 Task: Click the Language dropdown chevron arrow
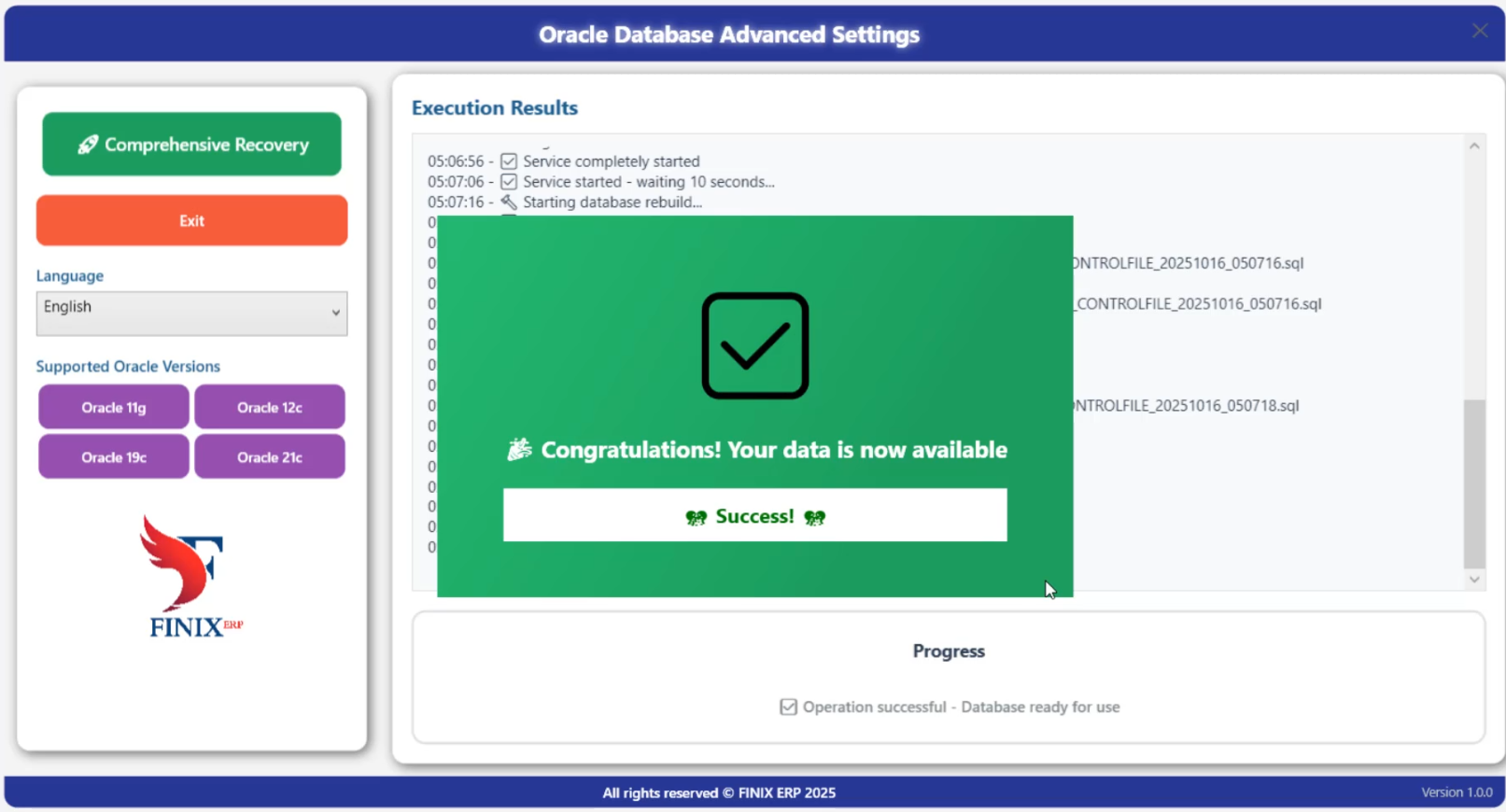click(335, 313)
